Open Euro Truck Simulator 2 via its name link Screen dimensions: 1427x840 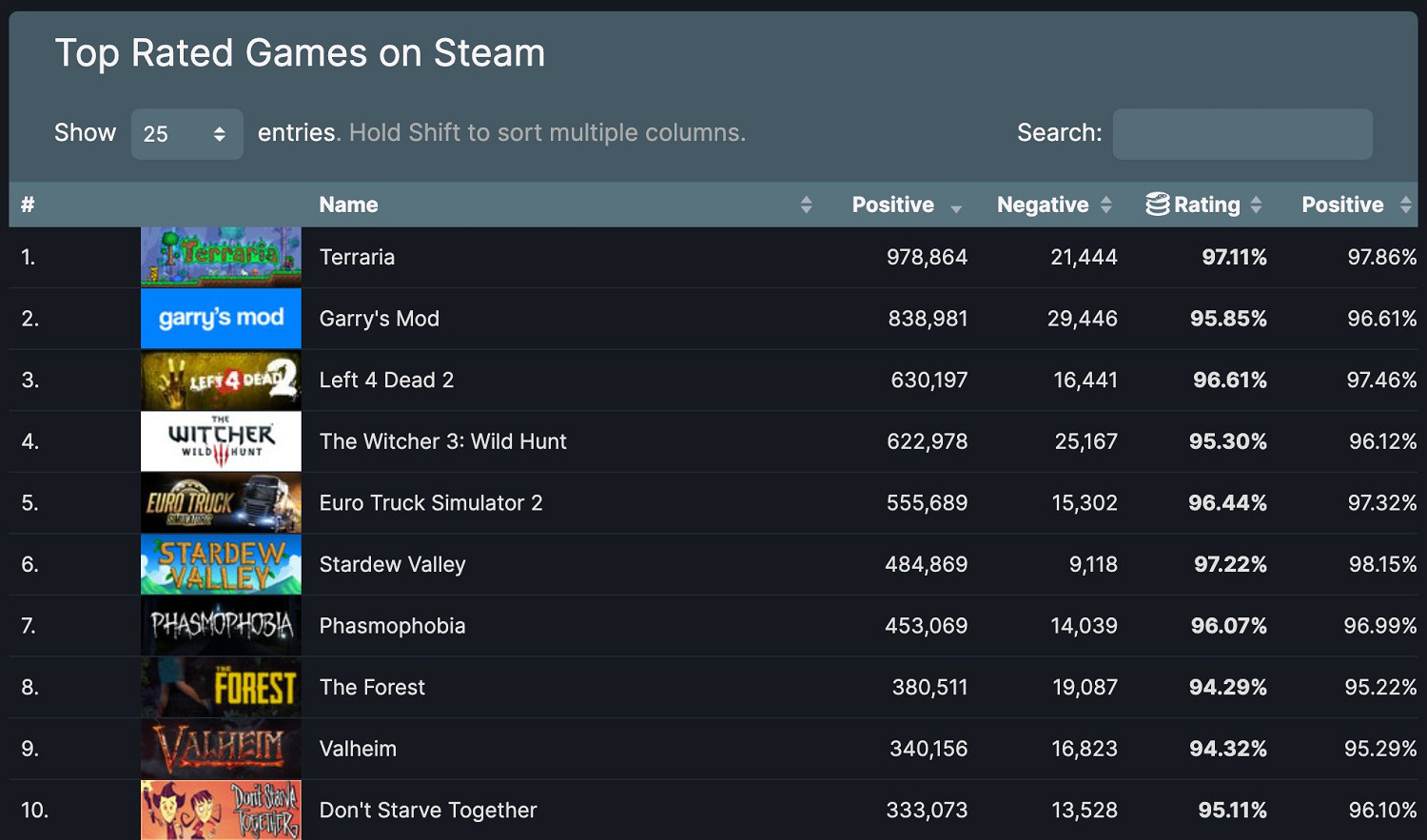coord(431,502)
